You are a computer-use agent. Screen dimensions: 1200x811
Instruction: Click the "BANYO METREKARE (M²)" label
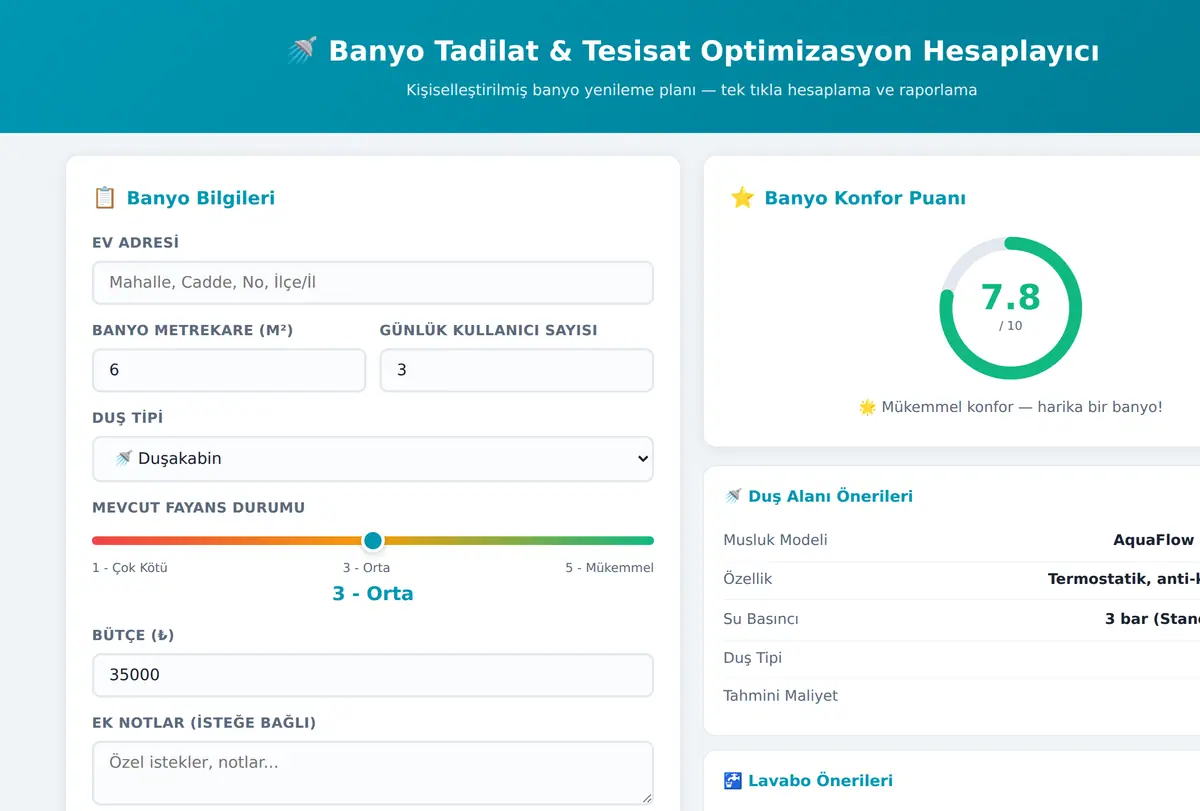193,330
